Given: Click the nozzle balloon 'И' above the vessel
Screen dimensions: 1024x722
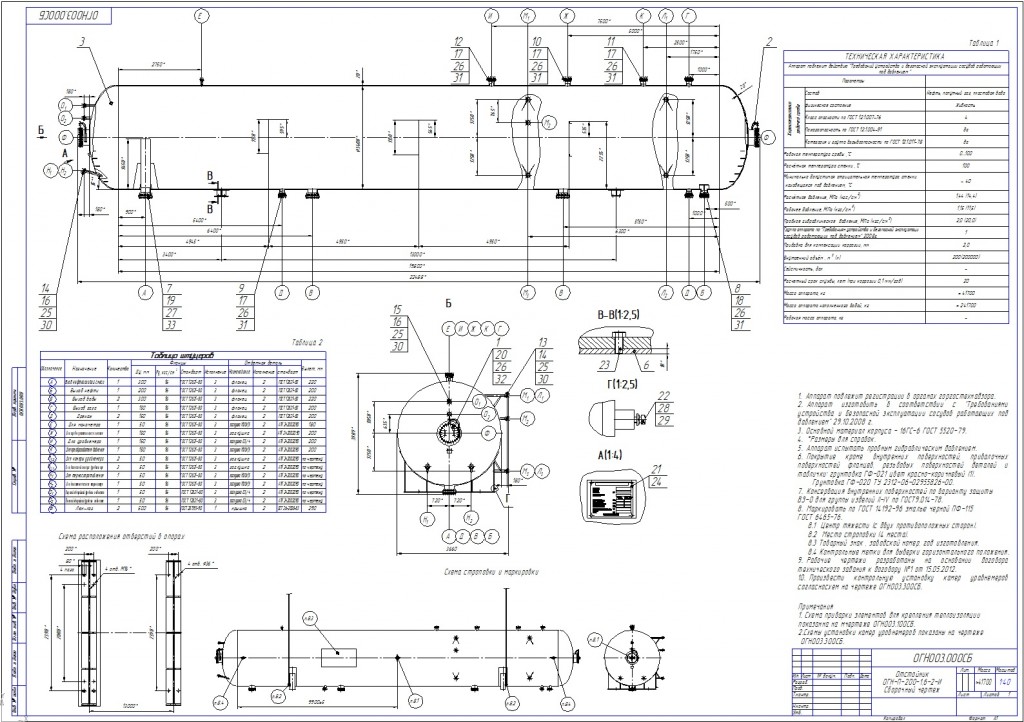Looking at the screenshot, I should coord(491,16).
